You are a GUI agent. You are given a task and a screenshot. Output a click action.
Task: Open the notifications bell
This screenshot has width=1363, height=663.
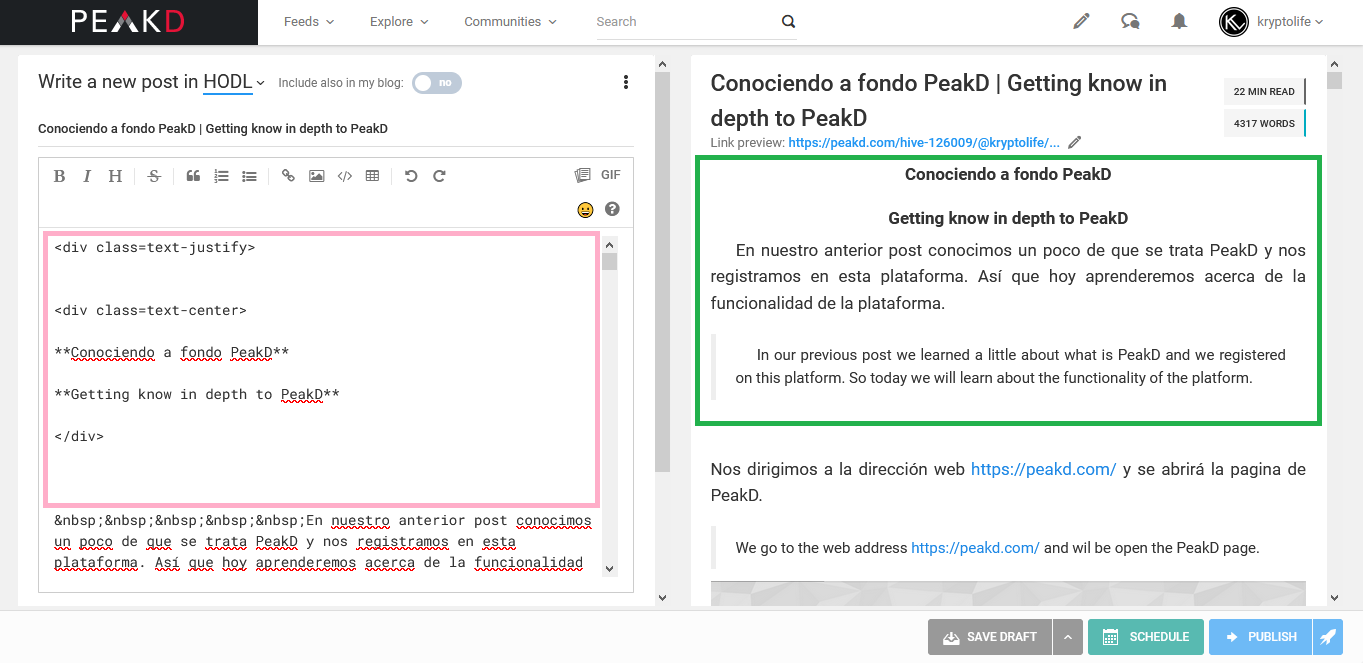pyautogui.click(x=1179, y=21)
